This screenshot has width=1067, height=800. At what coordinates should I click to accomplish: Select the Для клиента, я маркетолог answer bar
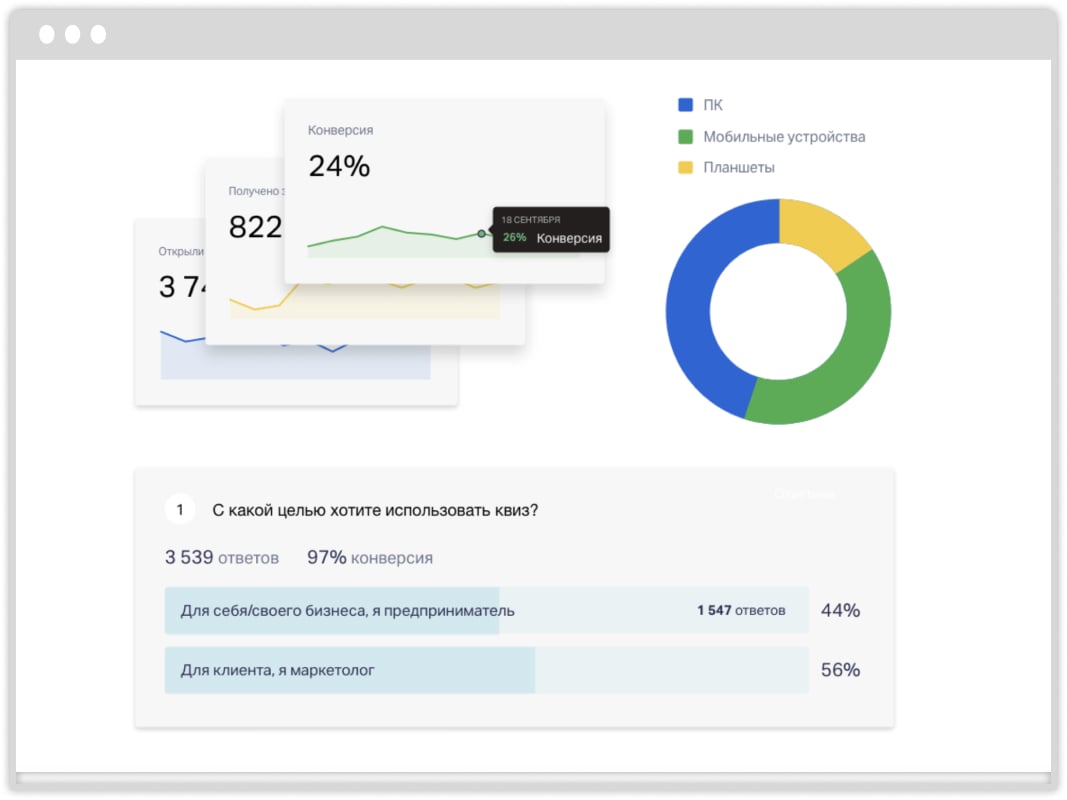pos(487,670)
